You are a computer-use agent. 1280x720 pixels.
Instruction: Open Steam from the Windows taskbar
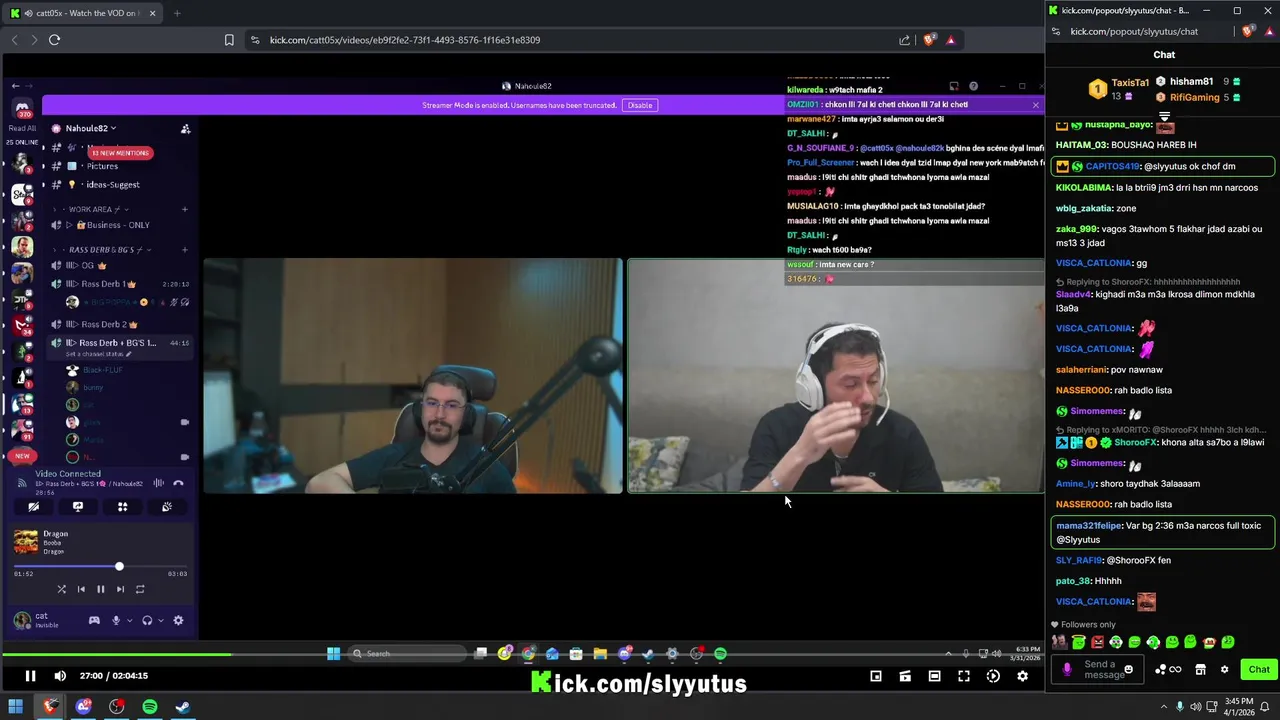tap(183, 707)
